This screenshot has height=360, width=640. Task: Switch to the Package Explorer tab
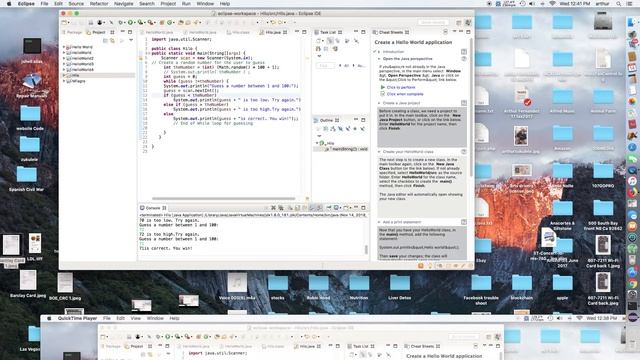coord(72,32)
